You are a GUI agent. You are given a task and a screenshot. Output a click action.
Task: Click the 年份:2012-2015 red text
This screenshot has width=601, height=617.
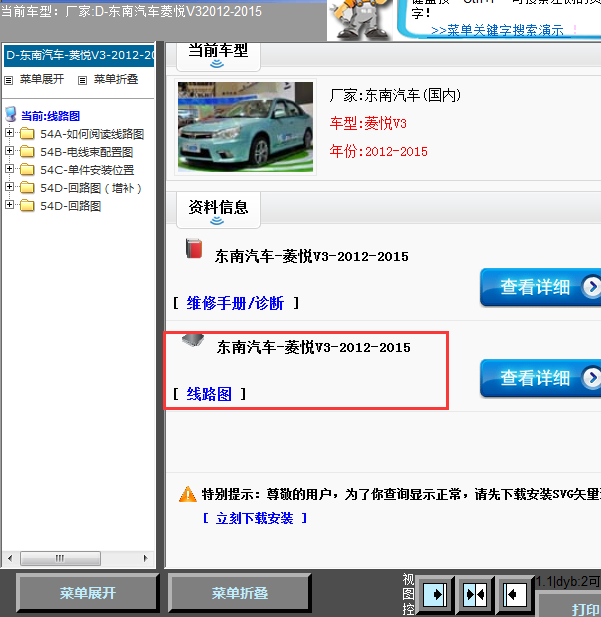click(x=378, y=151)
